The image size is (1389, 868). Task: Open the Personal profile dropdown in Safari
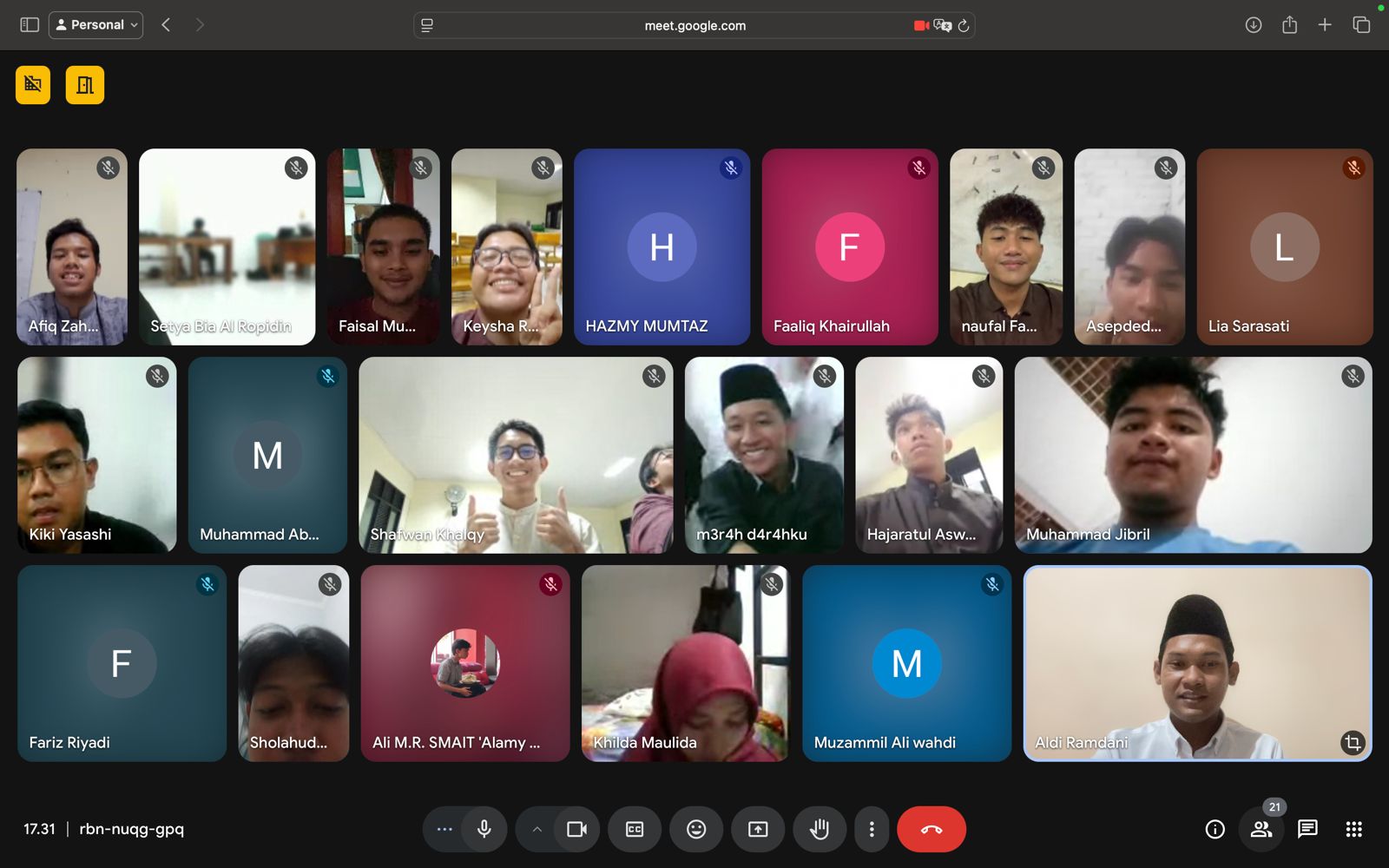(x=95, y=24)
